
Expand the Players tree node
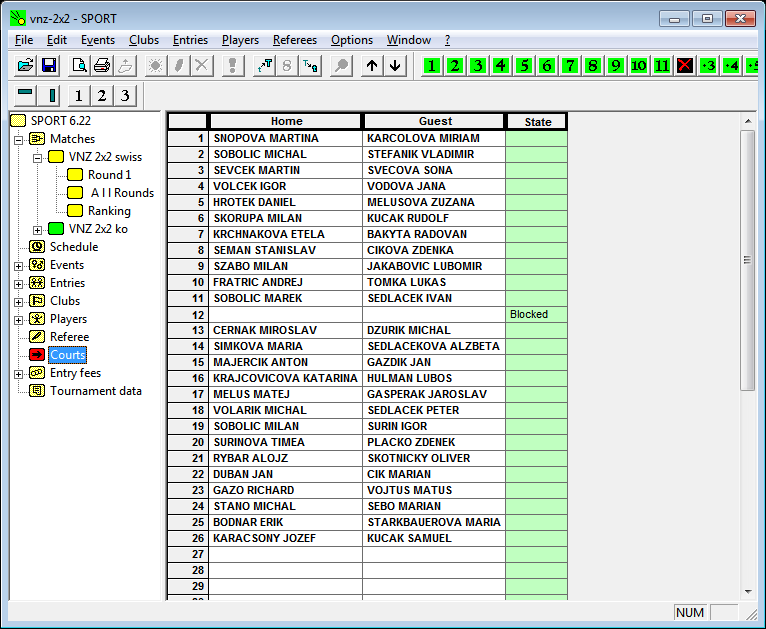click(x=18, y=319)
